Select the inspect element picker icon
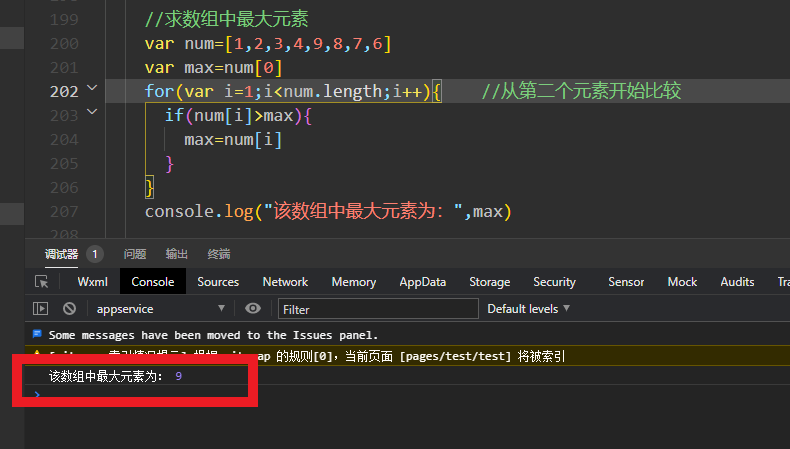The image size is (790, 449). pos(41,282)
